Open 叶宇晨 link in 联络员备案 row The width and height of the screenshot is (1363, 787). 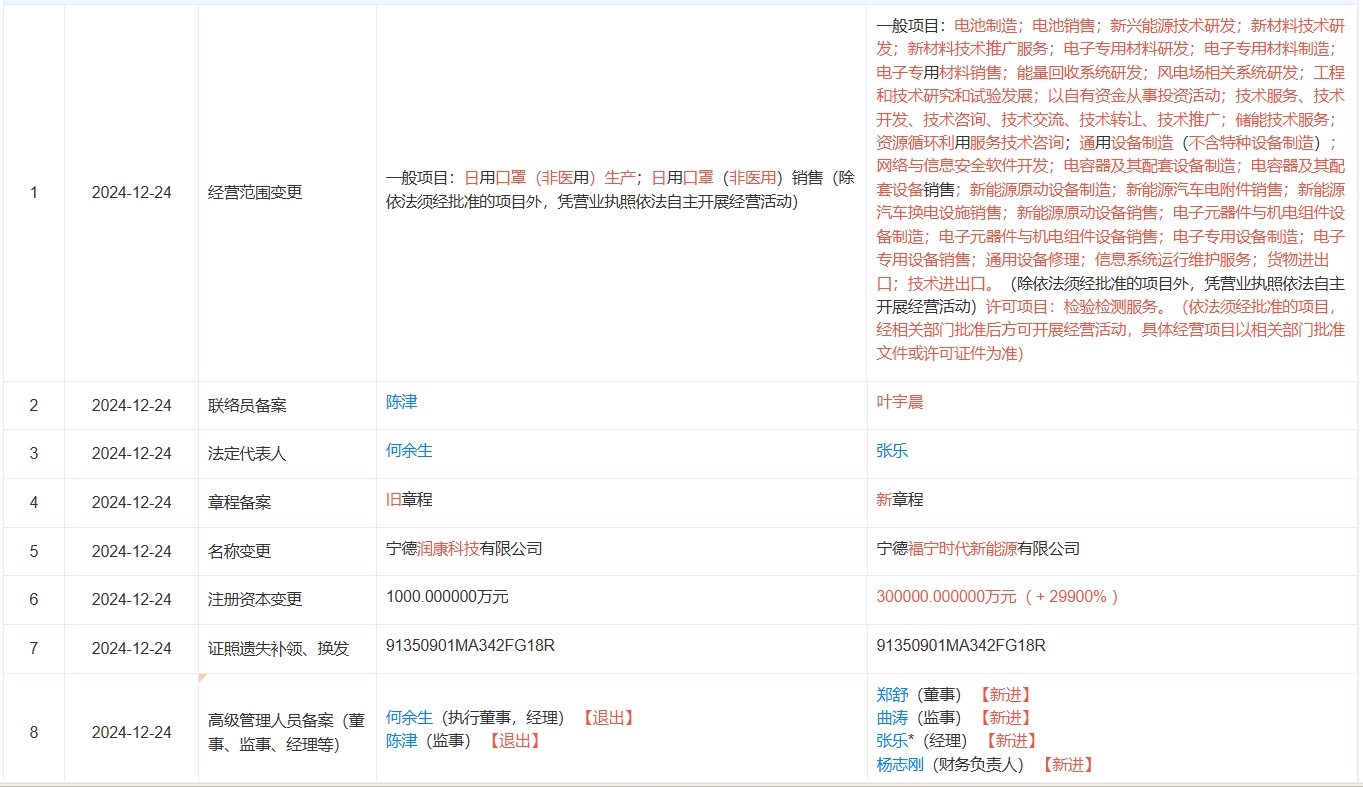(x=900, y=402)
